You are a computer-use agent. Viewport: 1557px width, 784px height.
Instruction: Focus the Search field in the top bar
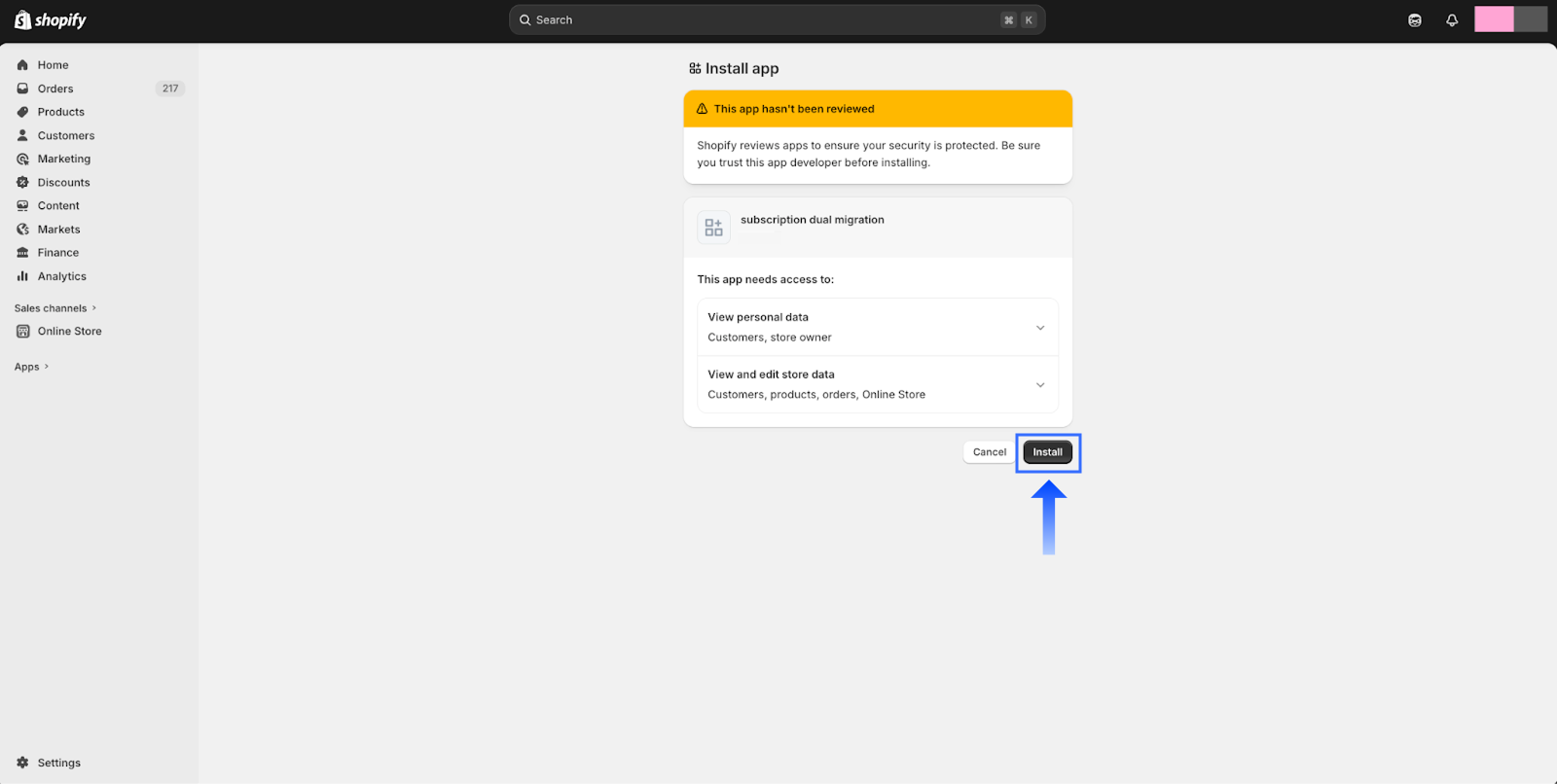(777, 19)
